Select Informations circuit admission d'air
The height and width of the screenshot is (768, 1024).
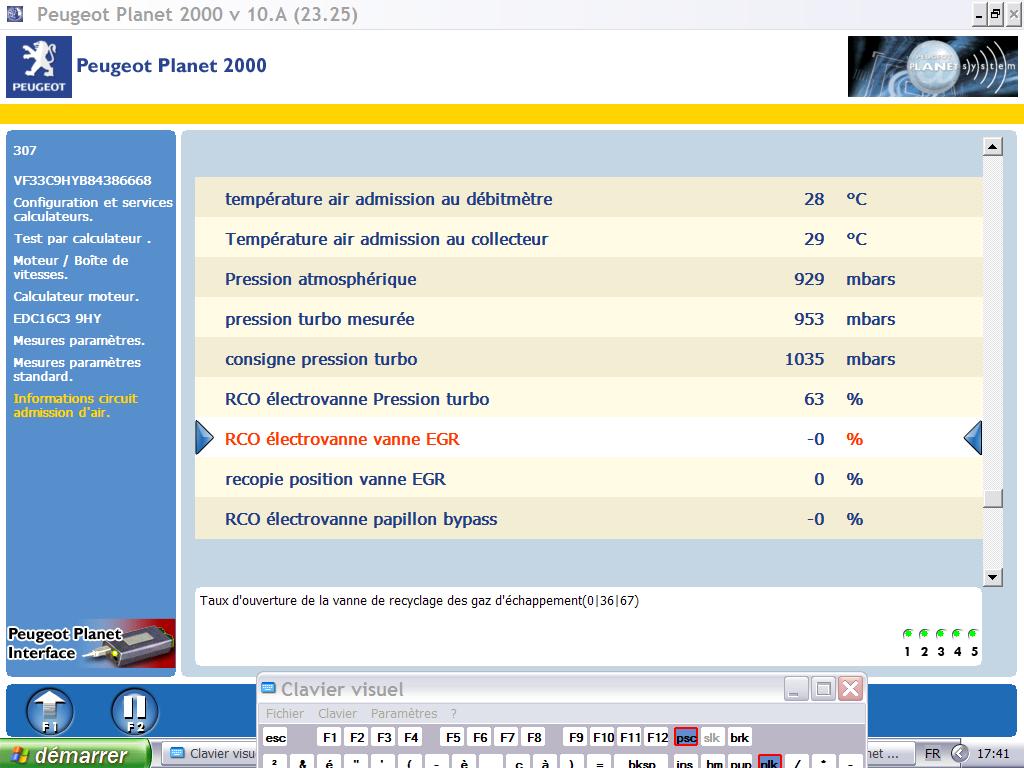76,406
